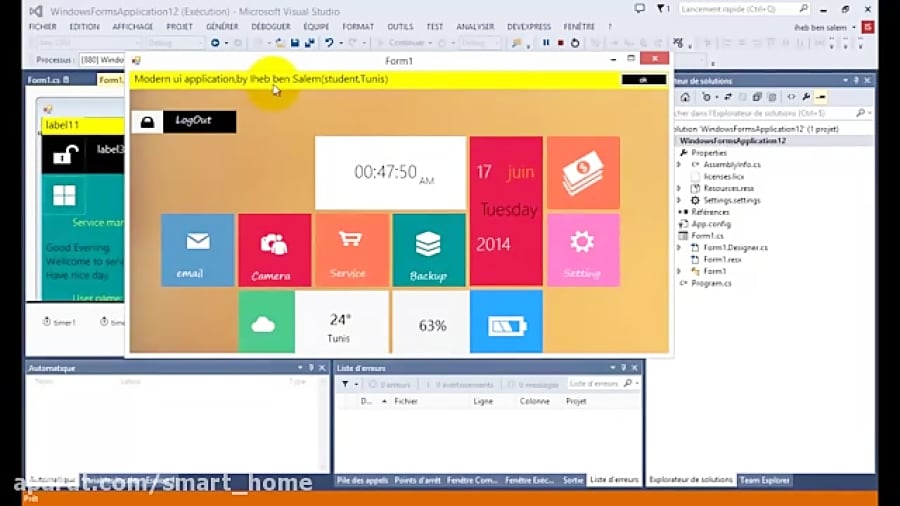The image size is (900, 506).
Task: Click the red date tile showing Tuesday
Action: click(x=506, y=211)
